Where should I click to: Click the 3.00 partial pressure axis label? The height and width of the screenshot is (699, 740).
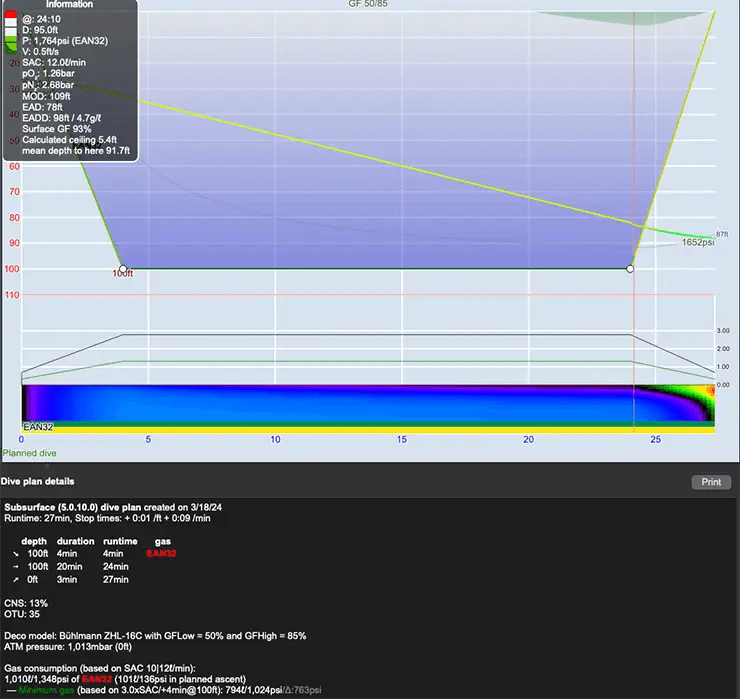[723, 331]
